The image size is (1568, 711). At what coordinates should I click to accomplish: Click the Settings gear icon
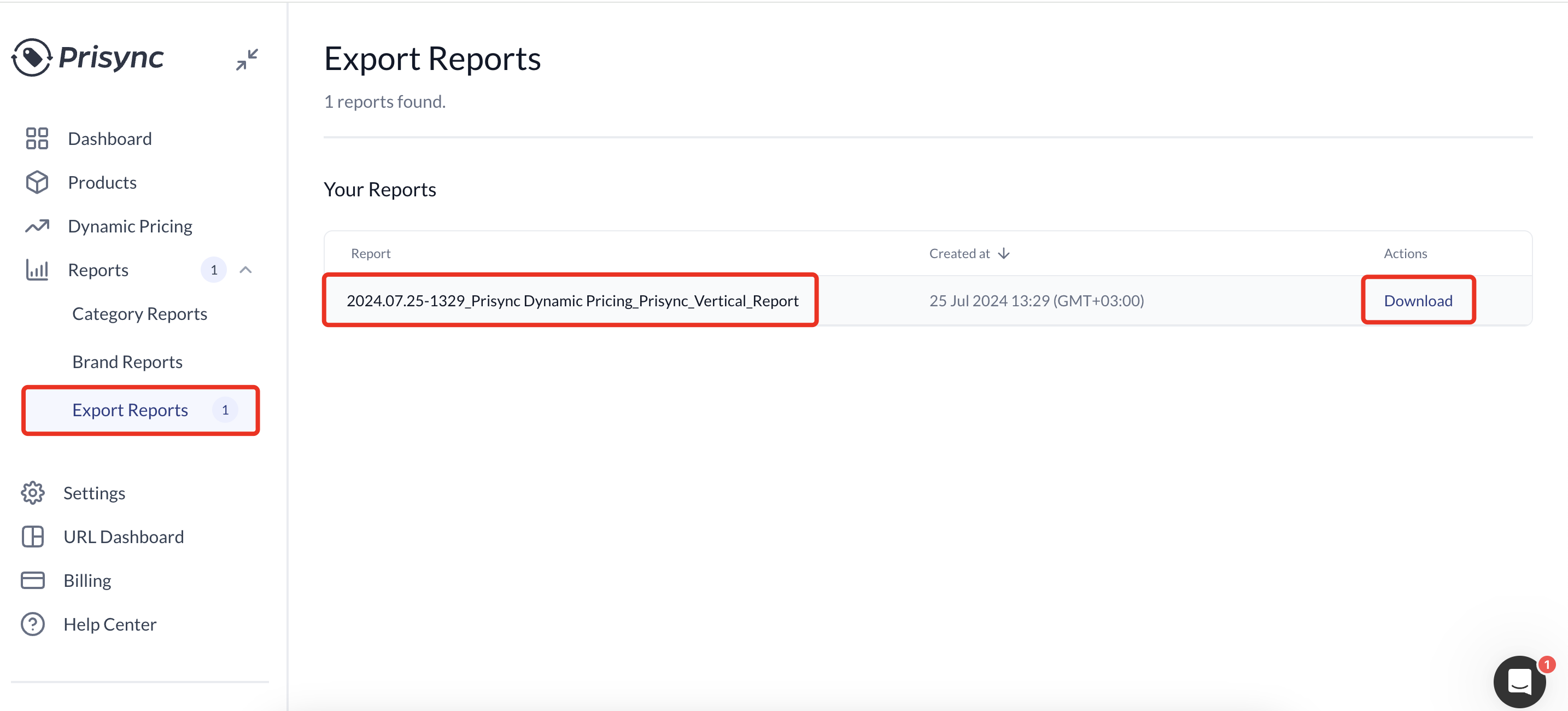(x=33, y=492)
